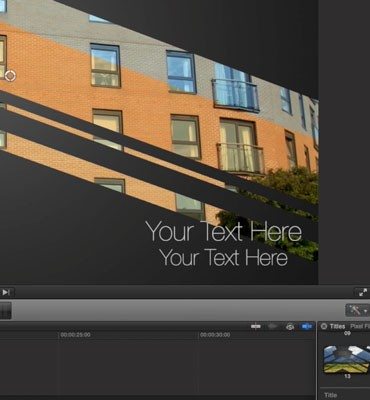Expand the enhancements menu arrow

[x=365, y=311]
